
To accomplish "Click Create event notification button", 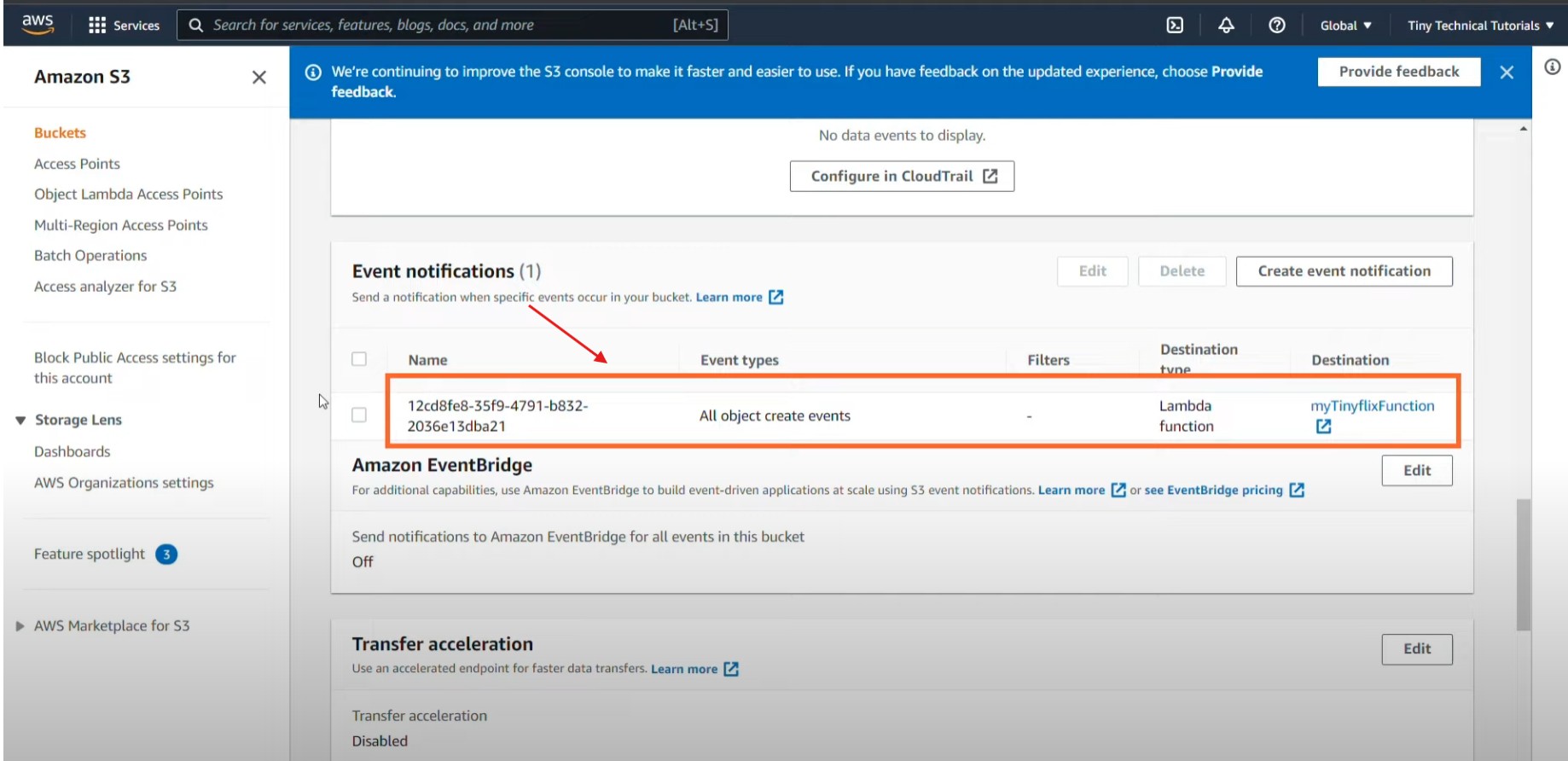I will (x=1344, y=271).
